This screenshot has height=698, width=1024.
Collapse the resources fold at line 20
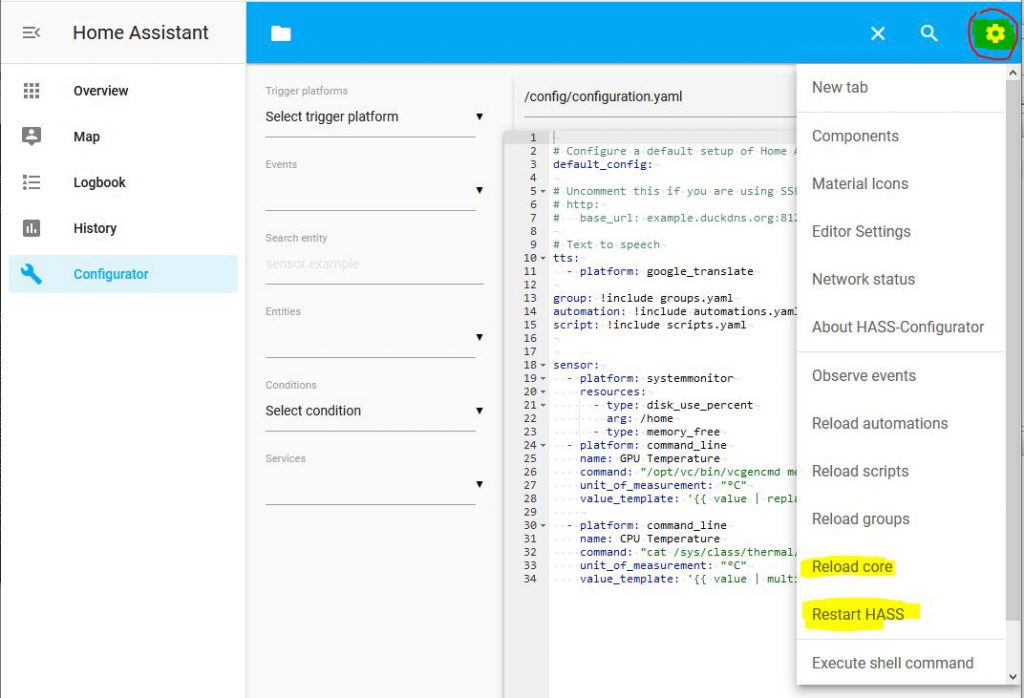tap(543, 392)
